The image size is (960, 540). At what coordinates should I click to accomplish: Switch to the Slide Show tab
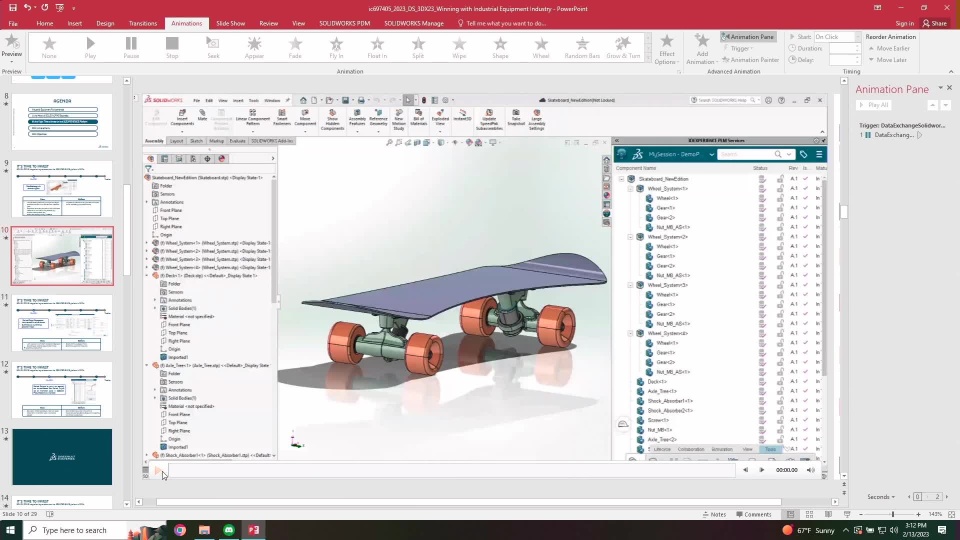point(230,23)
